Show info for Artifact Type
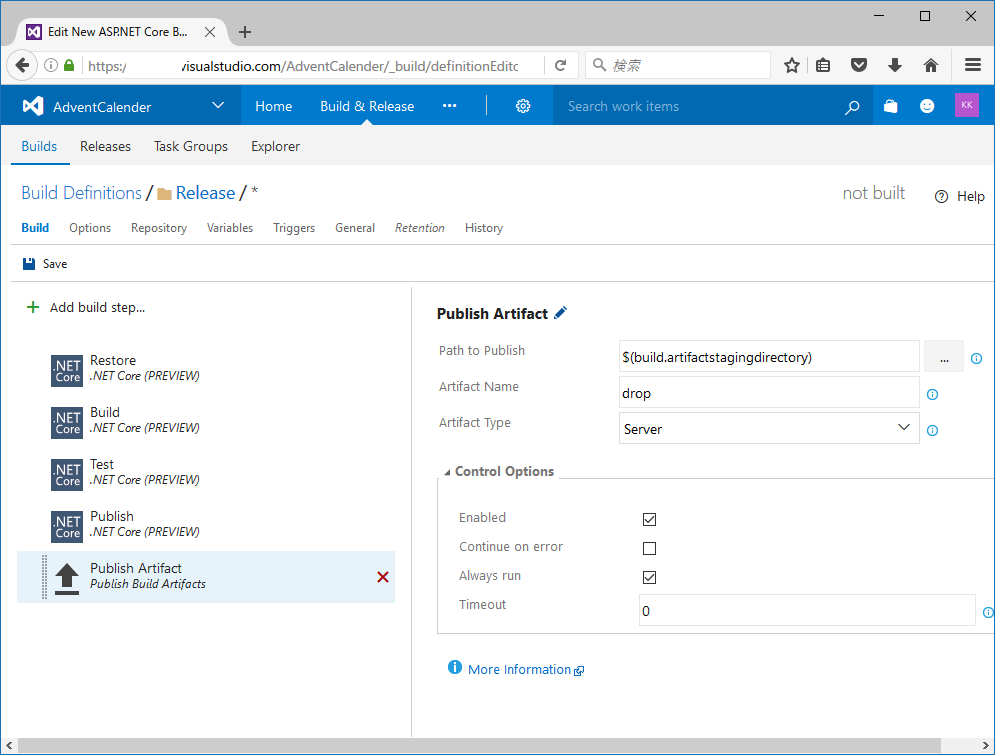The height and width of the screenshot is (755, 995). [932, 431]
